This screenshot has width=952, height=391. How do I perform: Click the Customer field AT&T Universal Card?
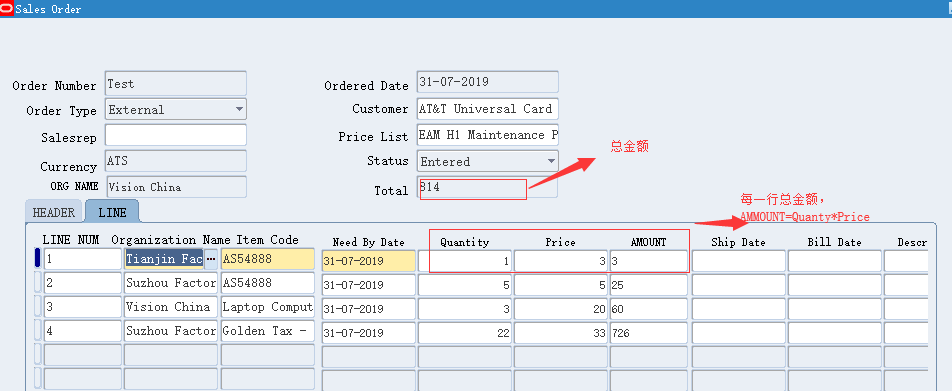click(x=488, y=109)
